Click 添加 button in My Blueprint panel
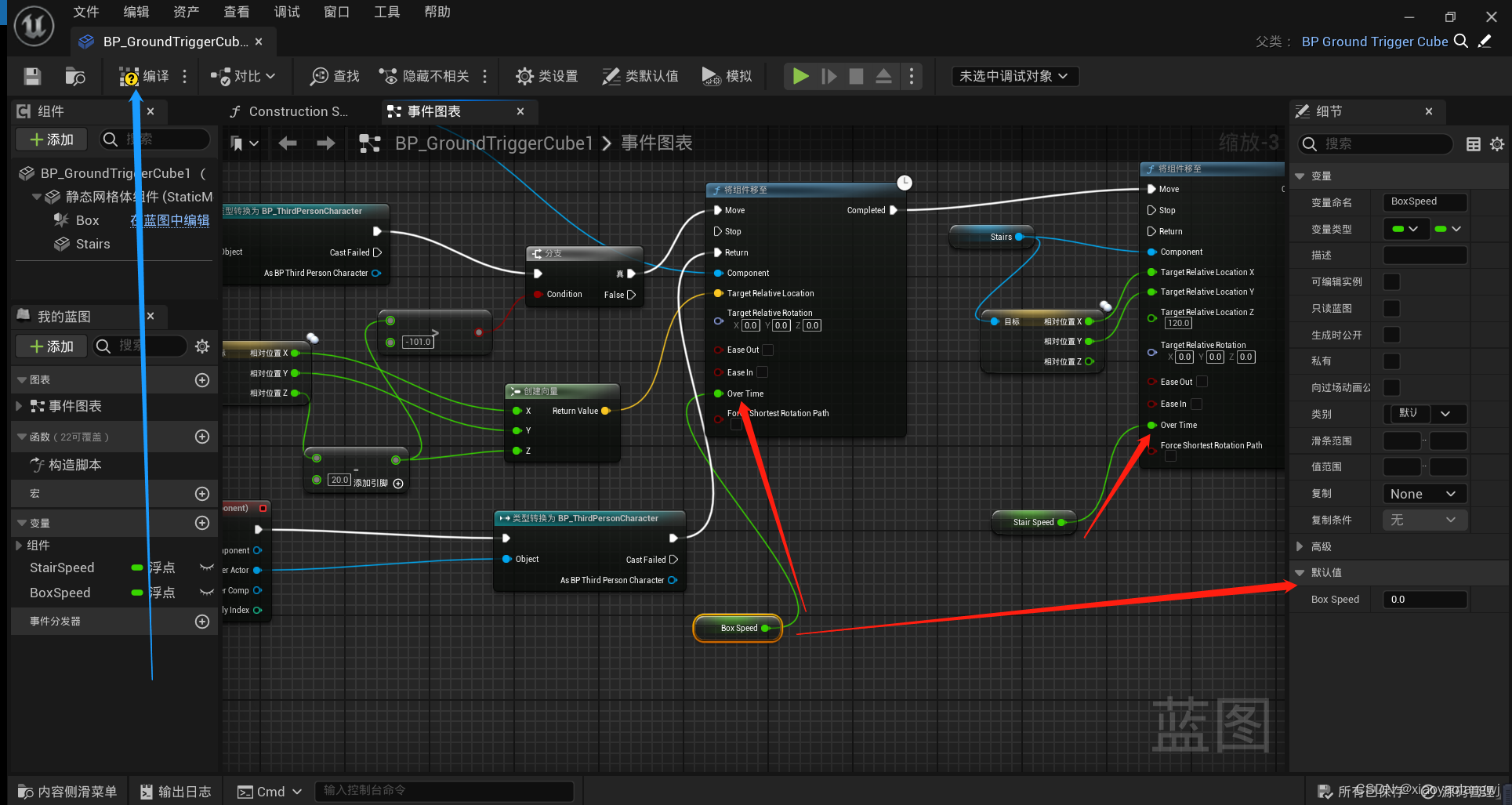The image size is (1512, 805). click(52, 346)
